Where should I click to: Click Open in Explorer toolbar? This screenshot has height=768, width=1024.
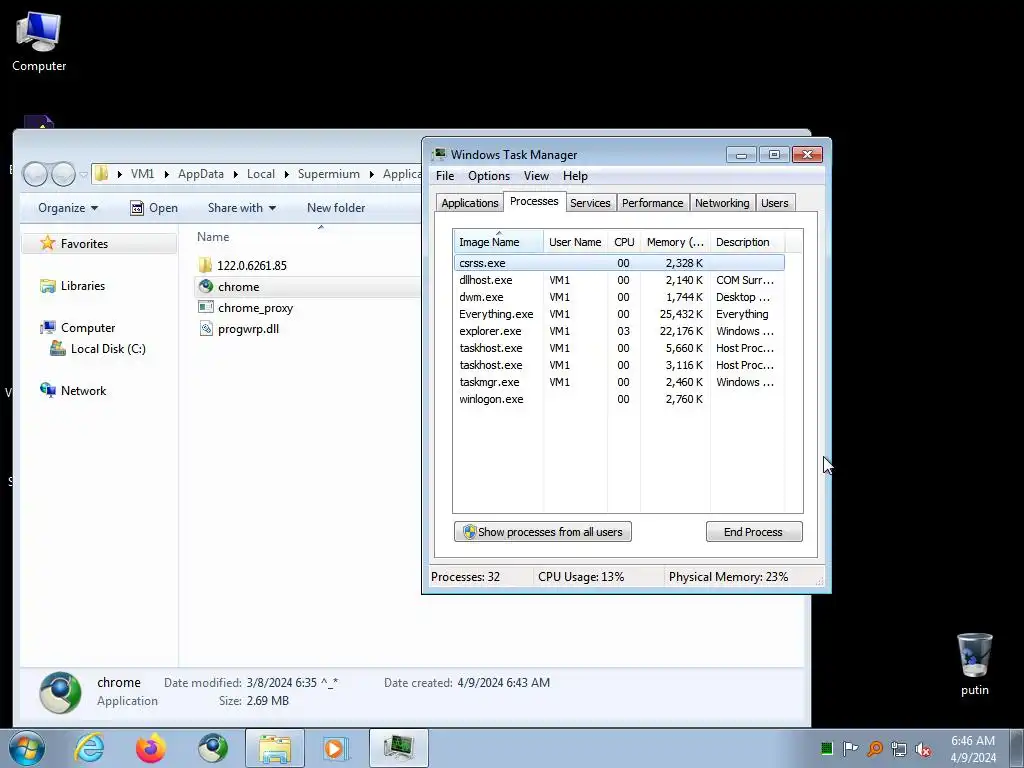pos(154,208)
